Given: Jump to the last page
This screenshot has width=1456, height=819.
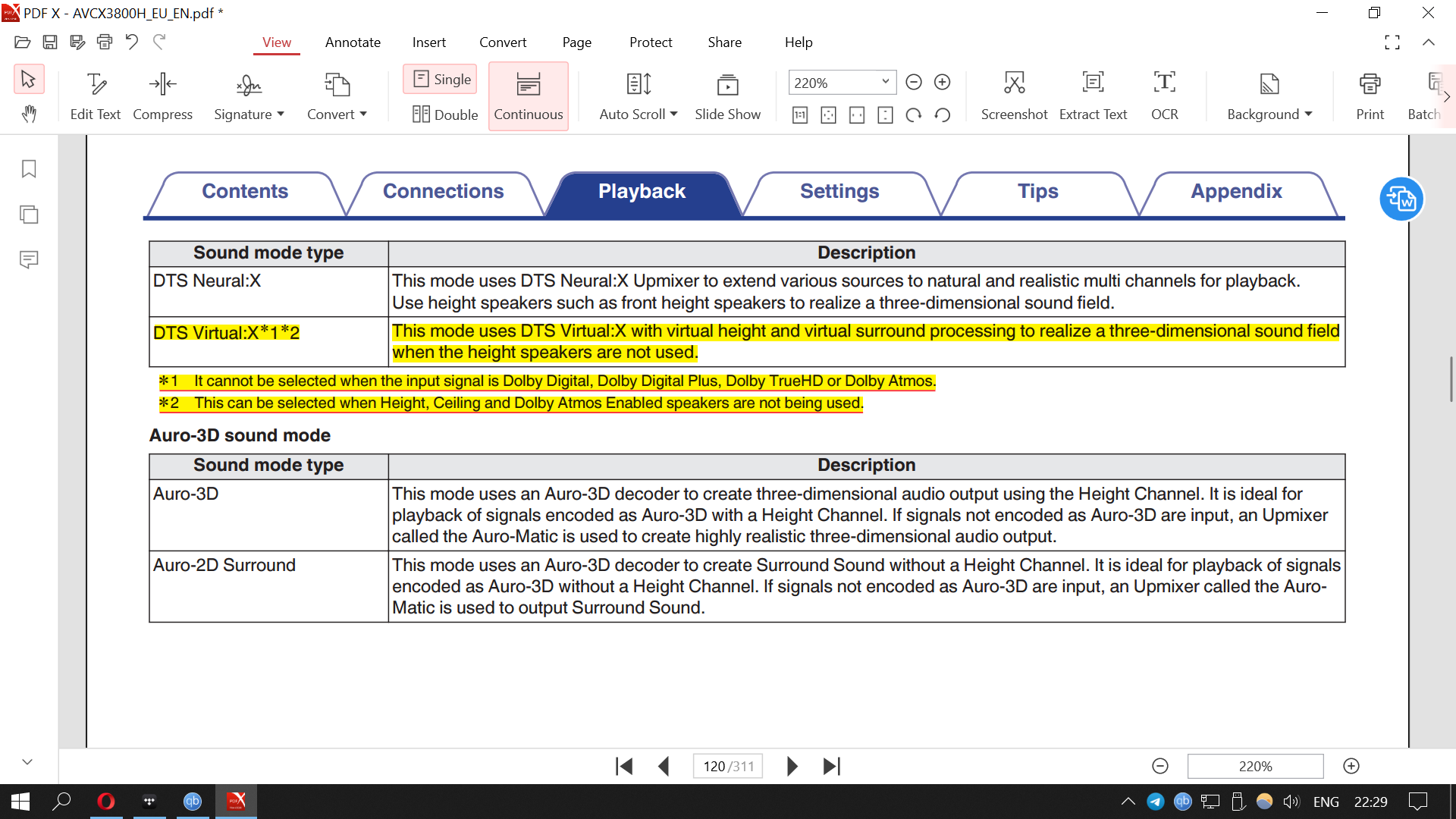Looking at the screenshot, I should [832, 767].
